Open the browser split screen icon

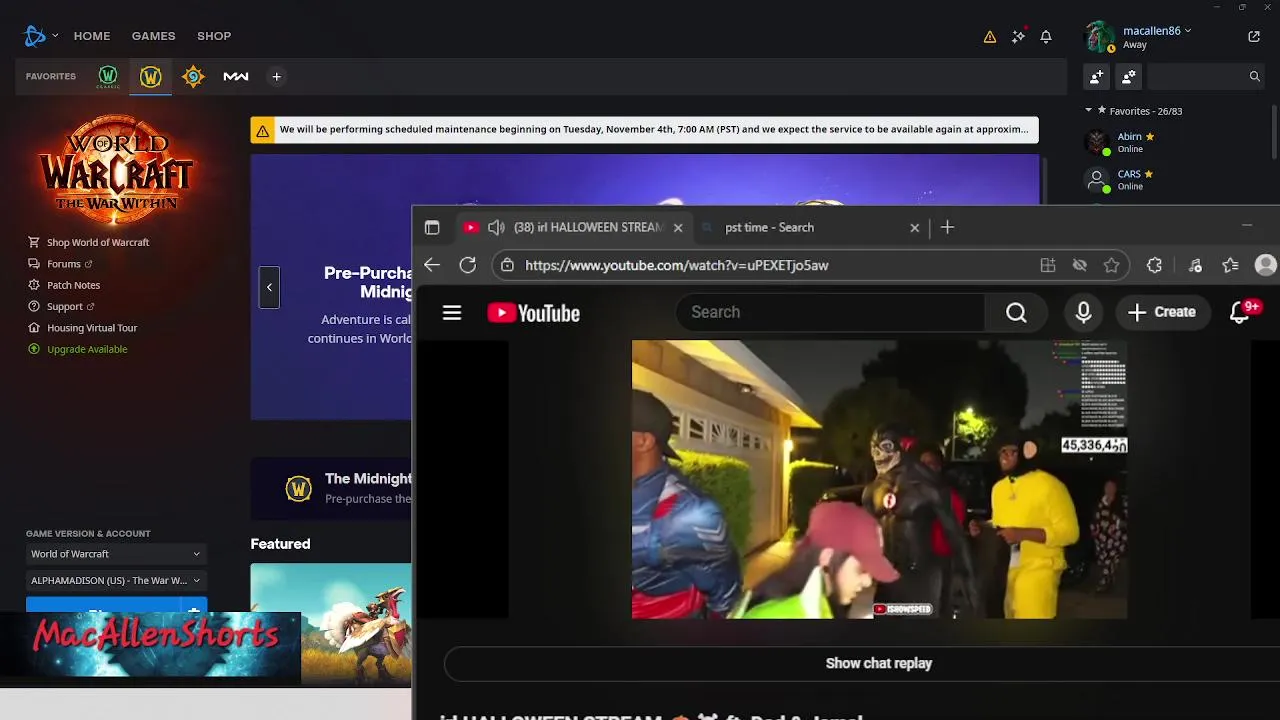point(1048,265)
